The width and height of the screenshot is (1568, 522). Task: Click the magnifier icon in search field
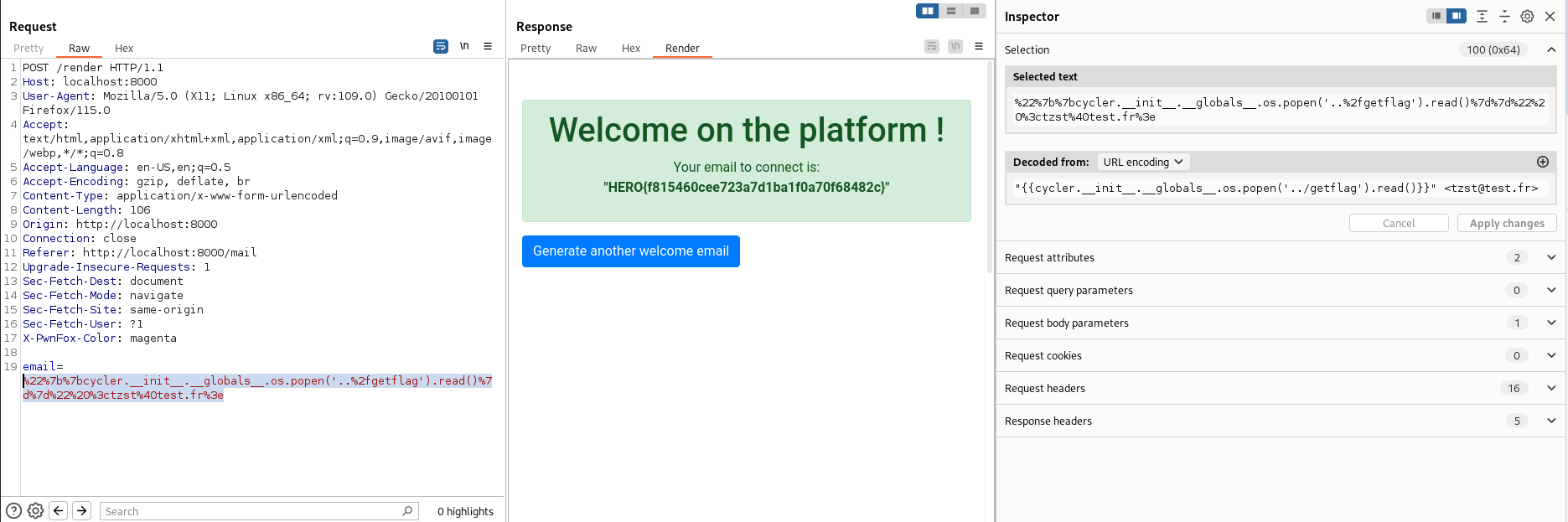click(x=407, y=510)
